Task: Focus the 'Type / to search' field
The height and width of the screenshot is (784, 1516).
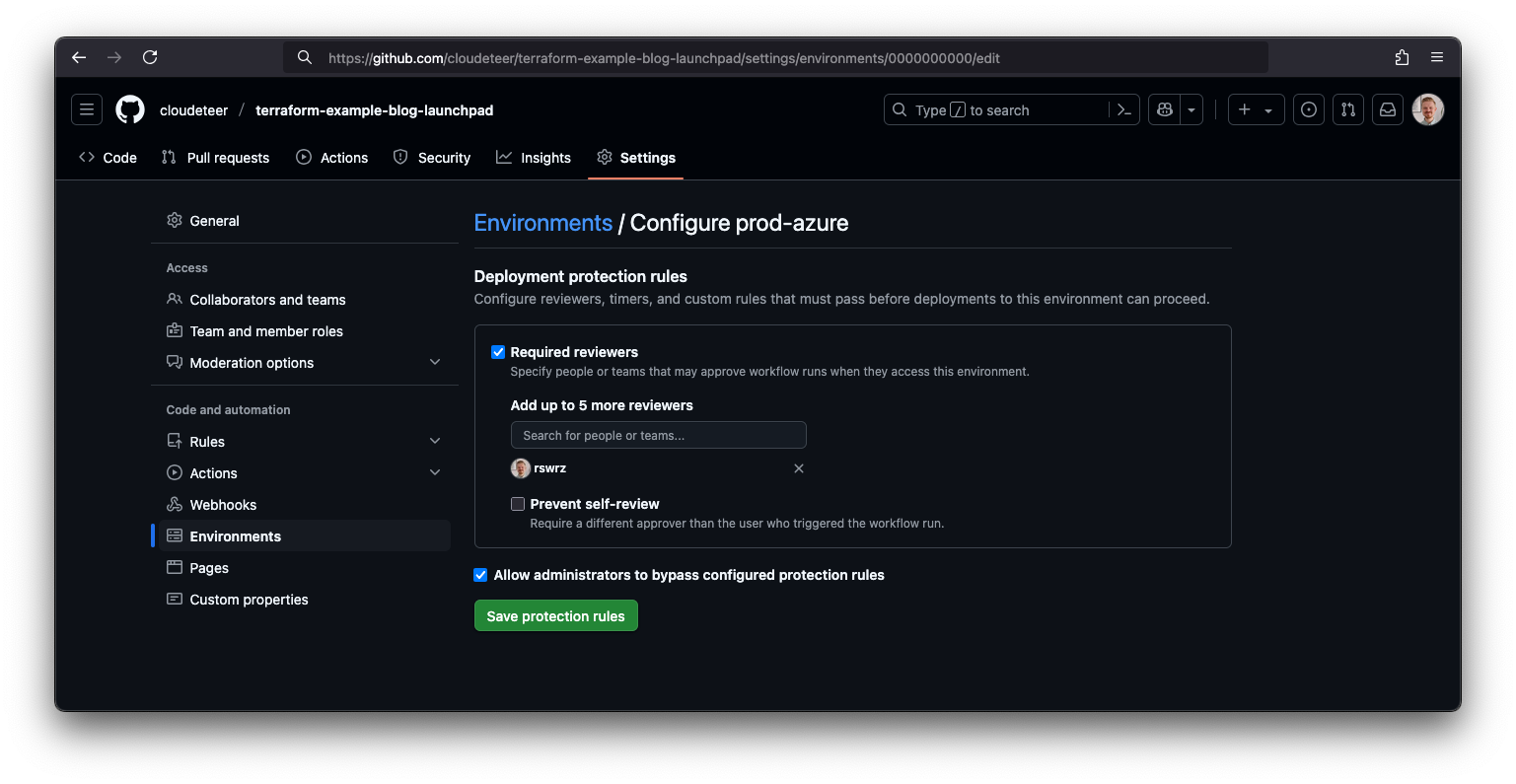Action: coord(996,109)
